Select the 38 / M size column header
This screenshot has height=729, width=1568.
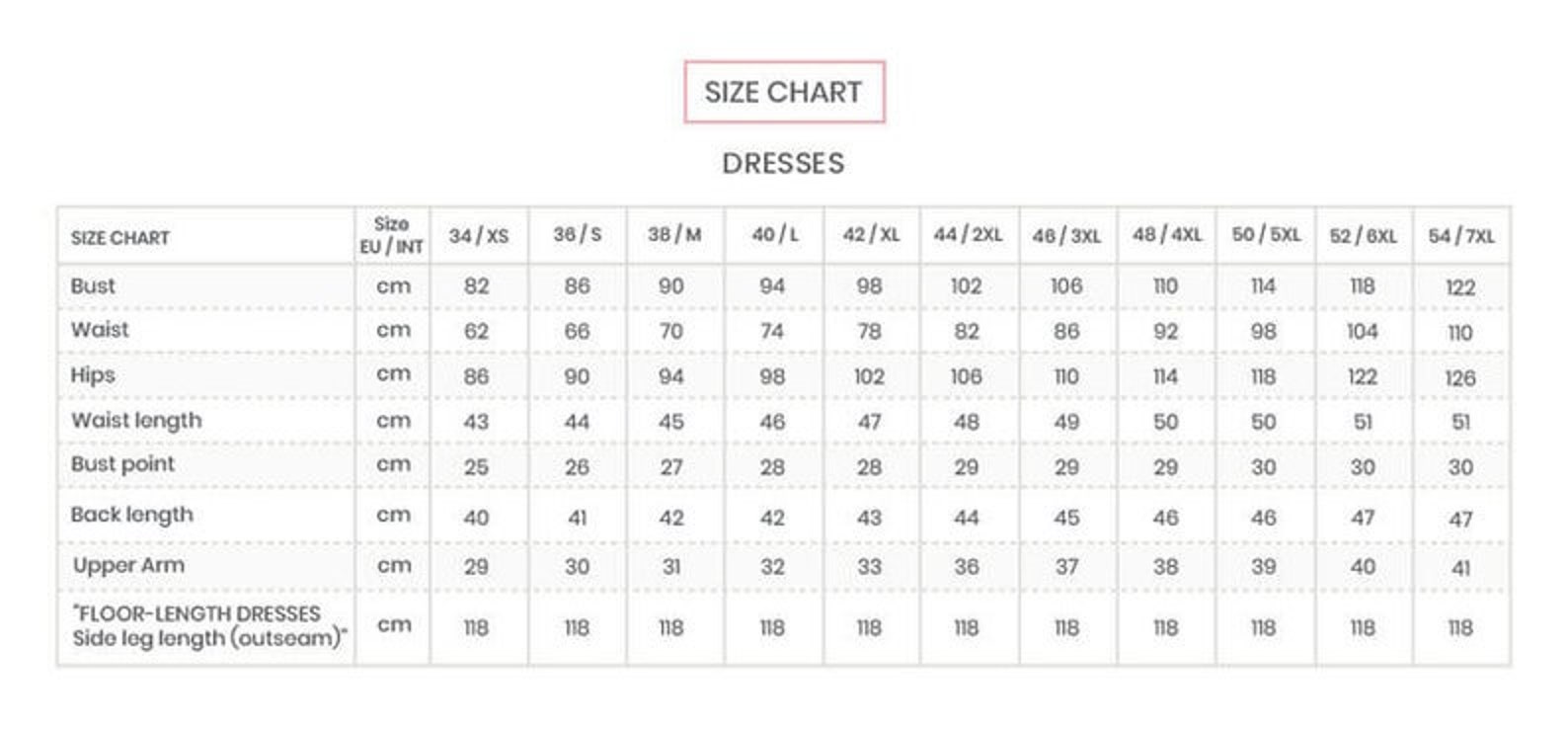[674, 235]
